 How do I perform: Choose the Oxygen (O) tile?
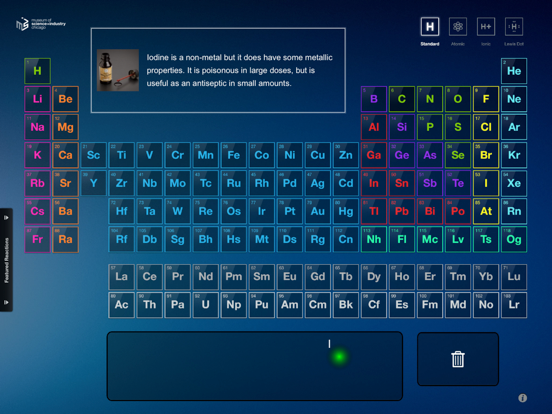(x=458, y=99)
